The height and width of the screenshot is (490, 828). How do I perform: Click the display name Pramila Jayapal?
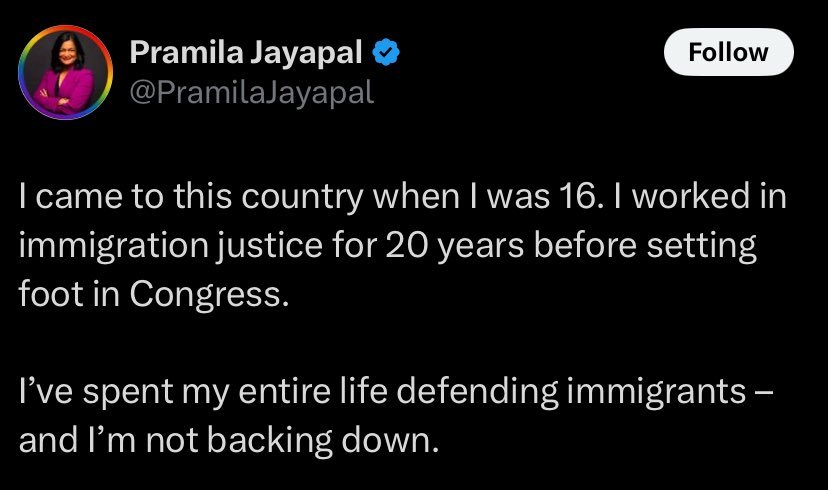click(x=246, y=53)
